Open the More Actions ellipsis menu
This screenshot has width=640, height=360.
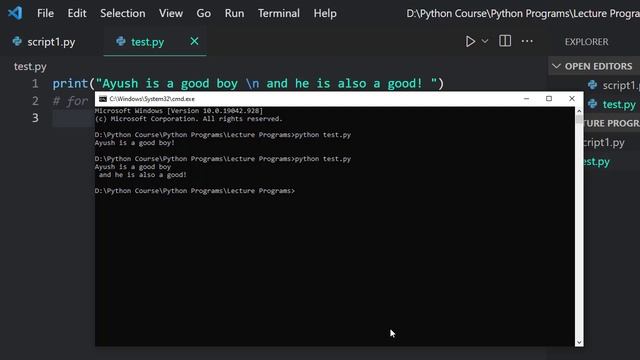(527, 41)
